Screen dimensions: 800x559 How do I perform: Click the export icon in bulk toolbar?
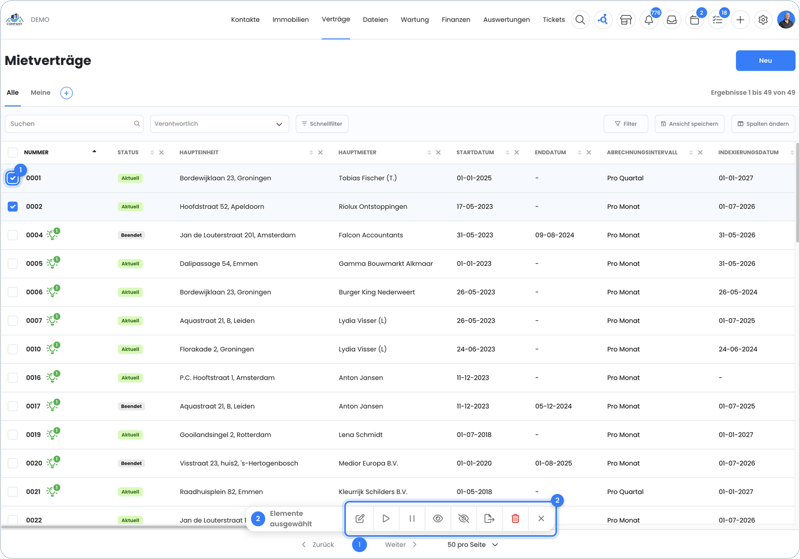click(x=489, y=519)
